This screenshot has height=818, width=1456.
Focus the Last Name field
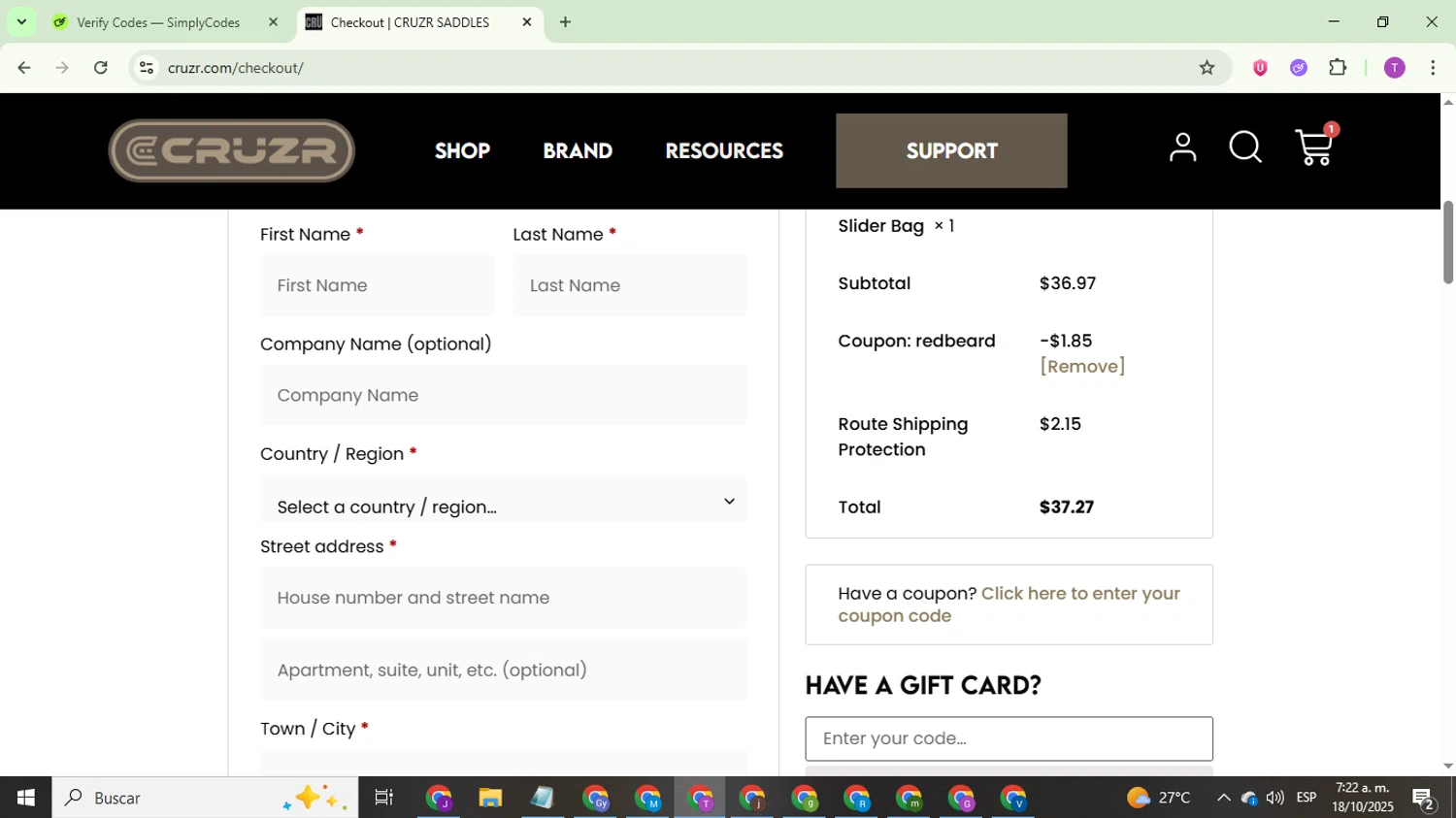630,285
